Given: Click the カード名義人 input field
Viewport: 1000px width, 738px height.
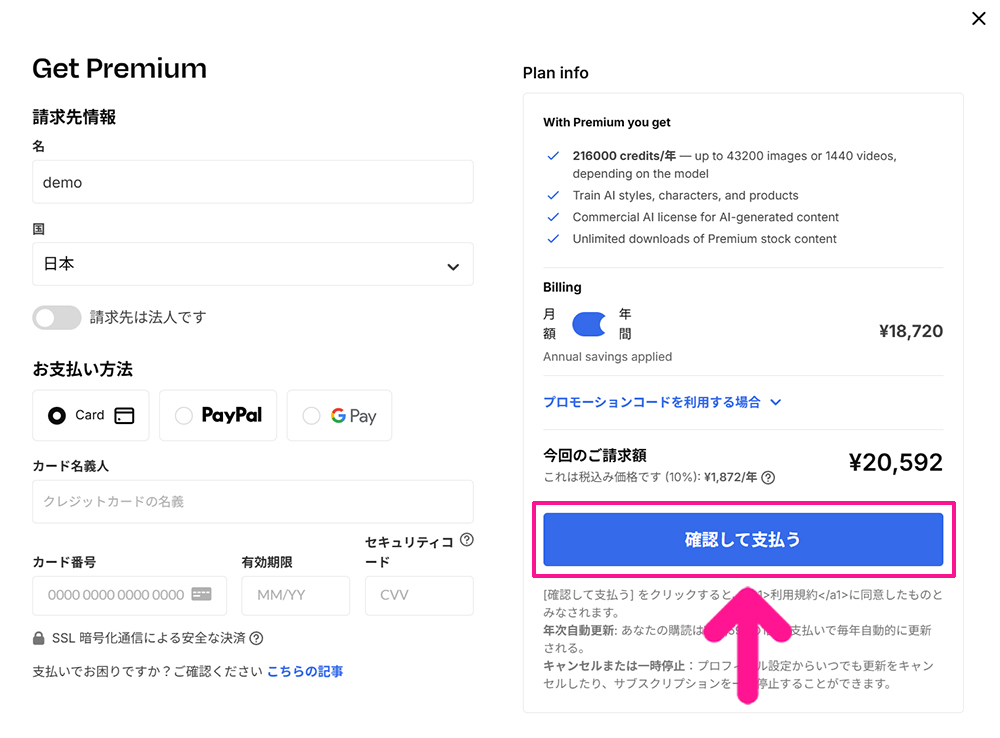Looking at the screenshot, I should pyautogui.click(x=252, y=501).
